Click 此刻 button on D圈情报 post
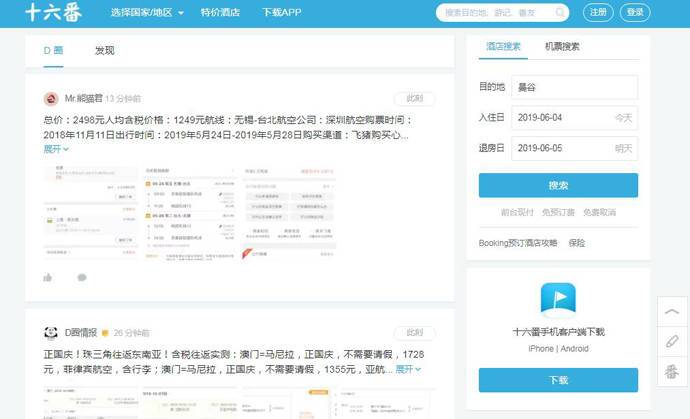The width and height of the screenshot is (690, 419). click(415, 333)
